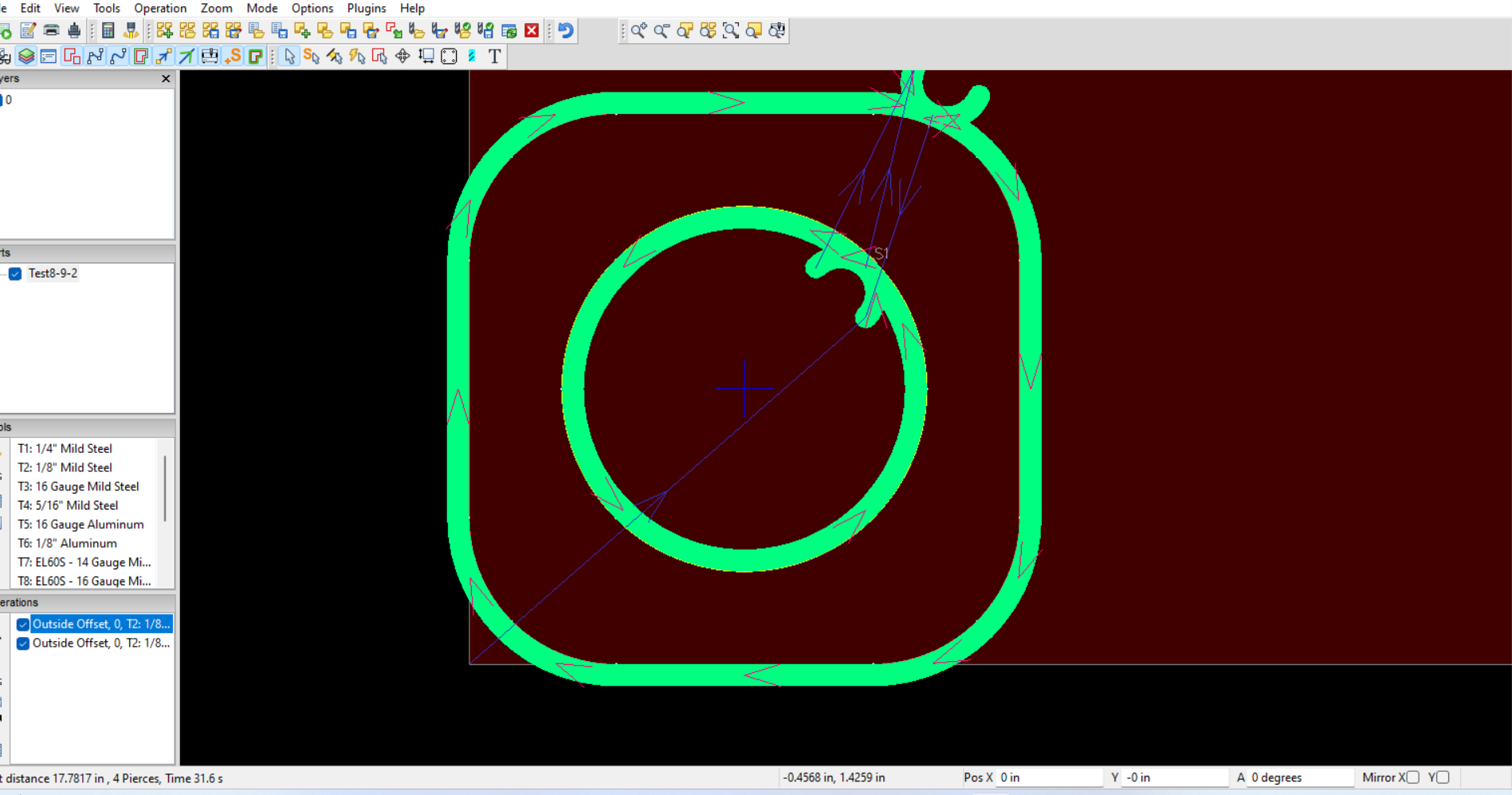The height and width of the screenshot is (795, 1512).
Task: Click the tools list vertical scrollbar
Action: (x=165, y=488)
